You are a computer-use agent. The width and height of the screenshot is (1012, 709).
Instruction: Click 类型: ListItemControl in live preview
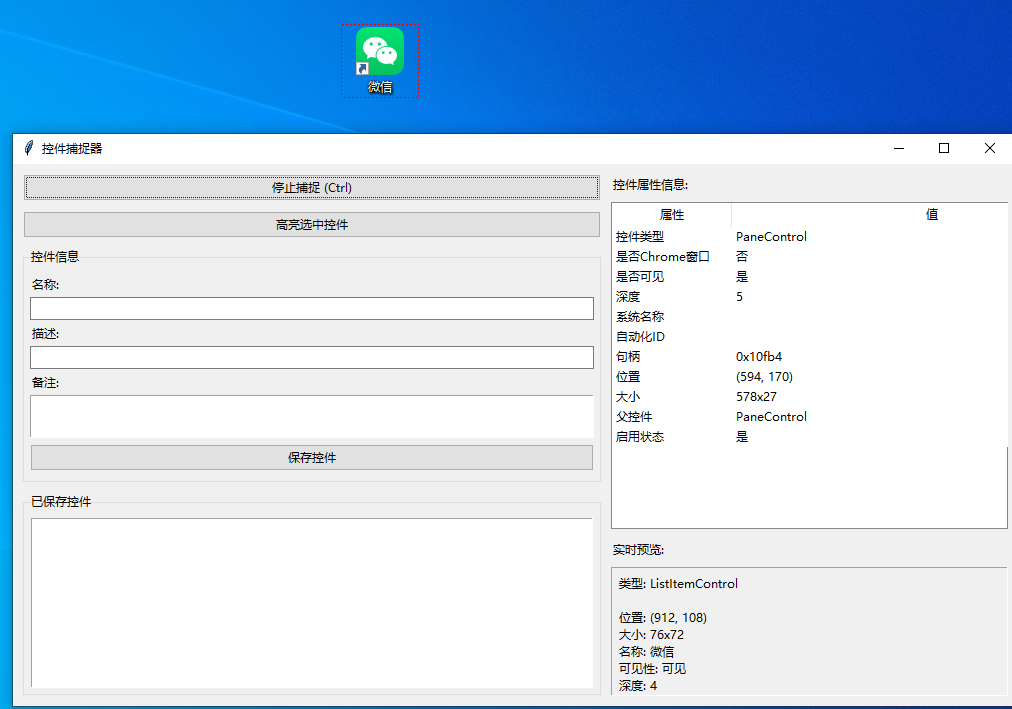click(x=678, y=584)
